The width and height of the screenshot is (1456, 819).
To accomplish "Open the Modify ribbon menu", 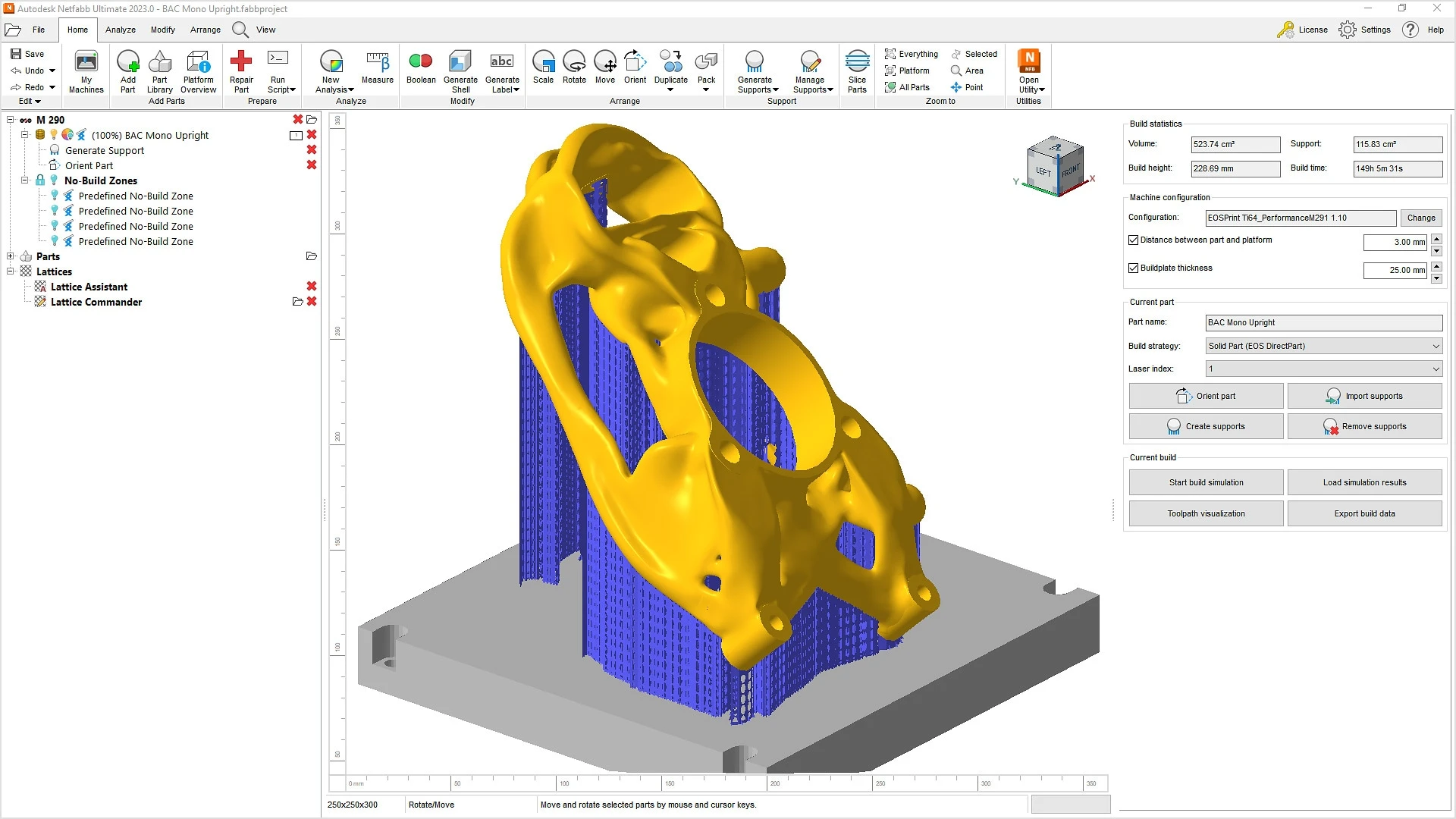I will pos(162,29).
